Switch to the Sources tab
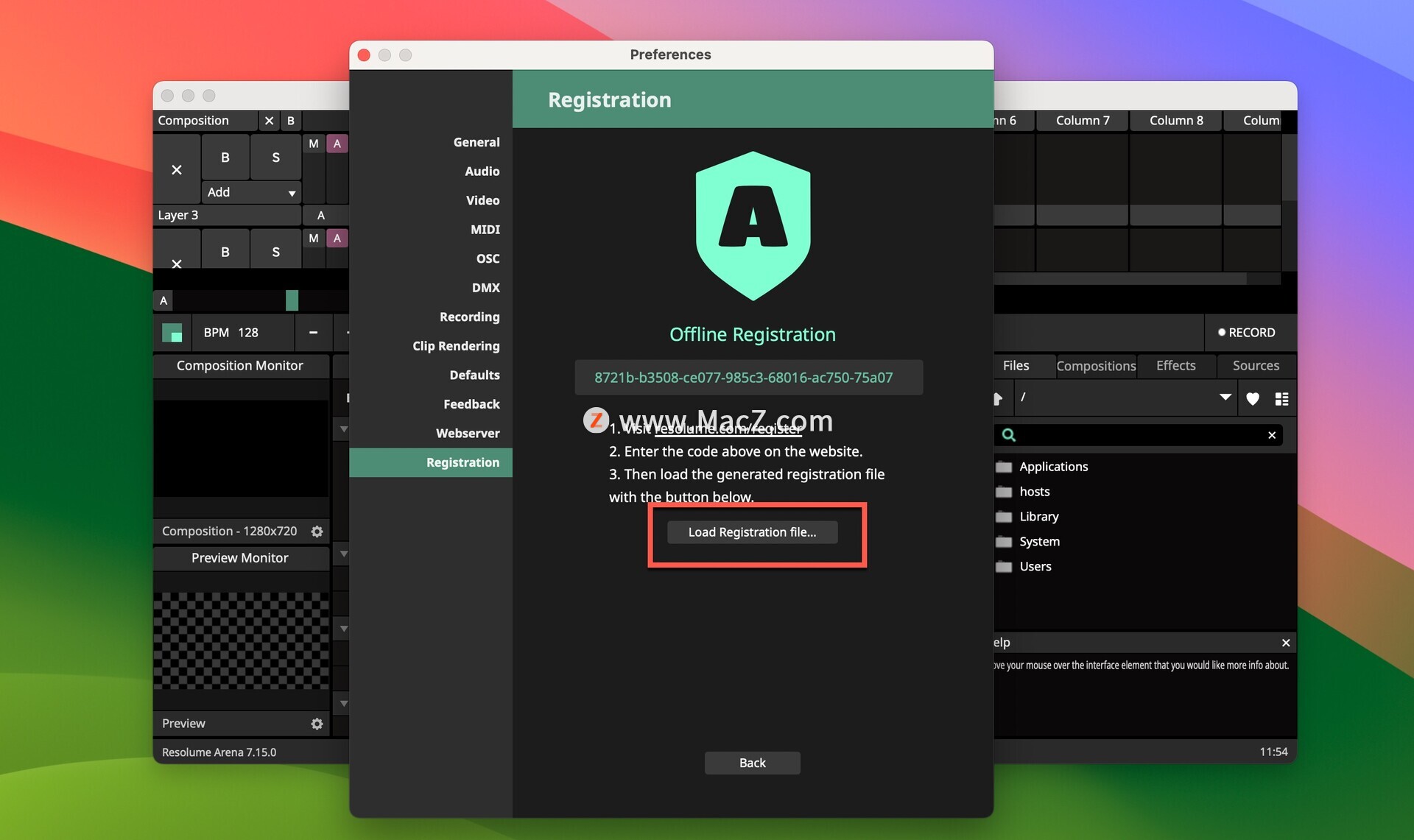This screenshot has height=840, width=1414. 1256,366
